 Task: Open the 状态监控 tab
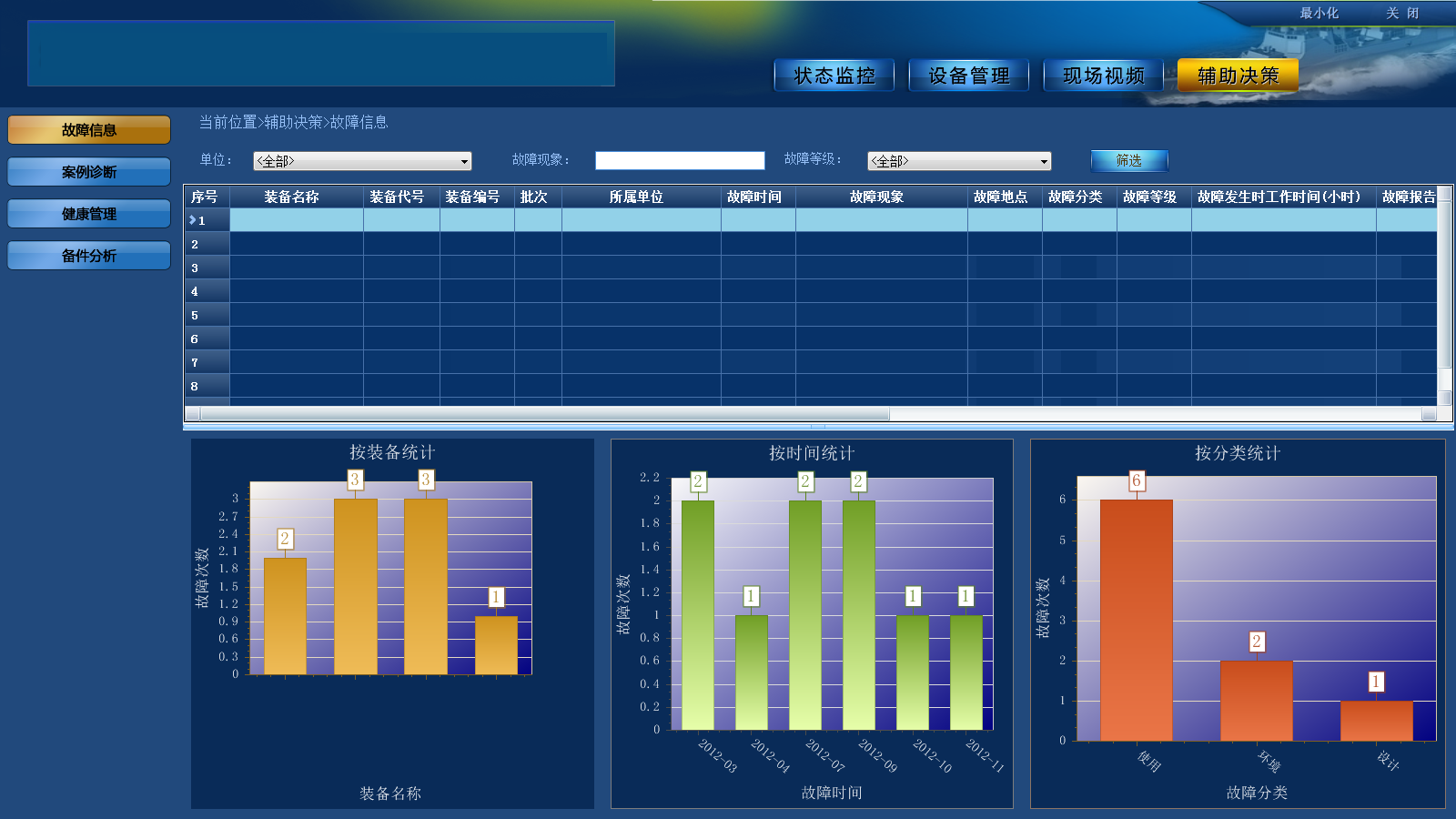click(x=834, y=76)
